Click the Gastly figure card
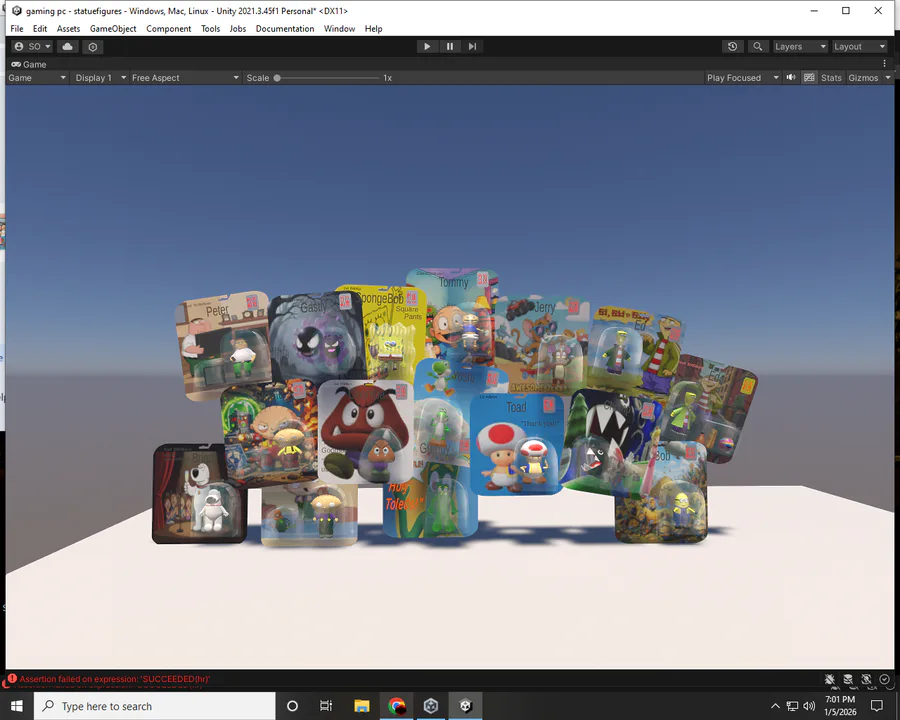 pos(316,337)
